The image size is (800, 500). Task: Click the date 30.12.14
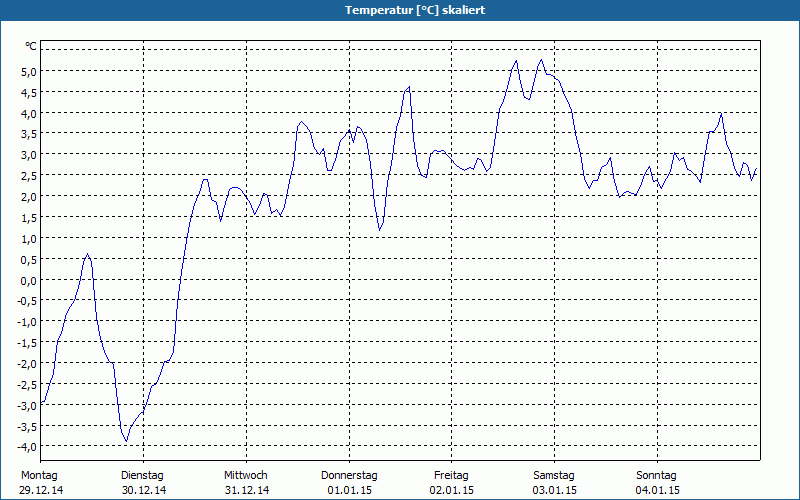click(x=144, y=490)
